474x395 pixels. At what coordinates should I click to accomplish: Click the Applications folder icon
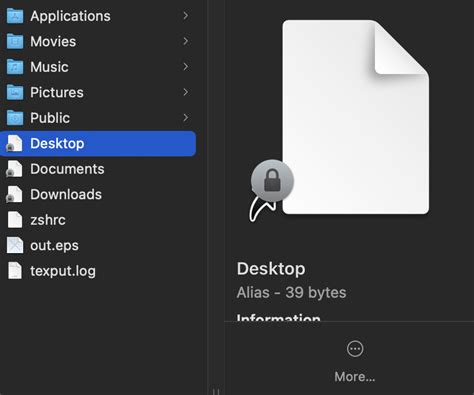[15, 16]
